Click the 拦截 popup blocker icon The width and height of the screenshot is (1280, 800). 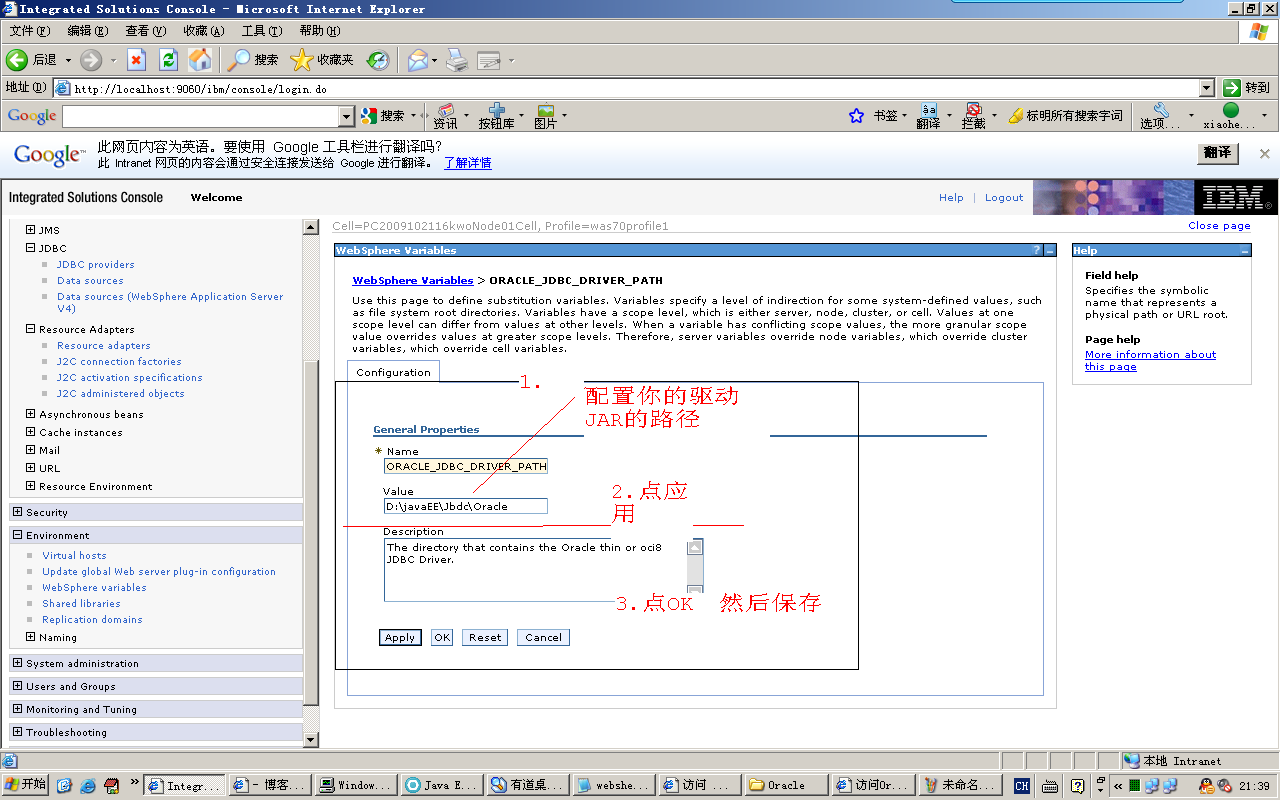pyautogui.click(x=972, y=115)
